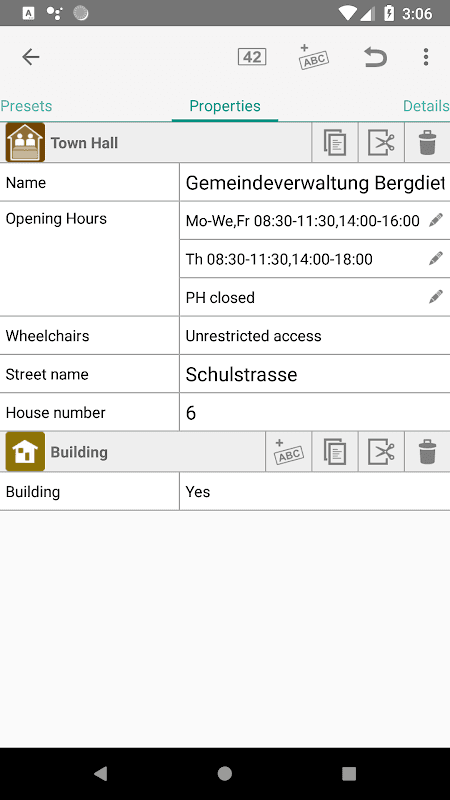Tap the Th 08:30-11:30,14:00-18:00 text
This screenshot has width=450, height=800.
[279, 259]
